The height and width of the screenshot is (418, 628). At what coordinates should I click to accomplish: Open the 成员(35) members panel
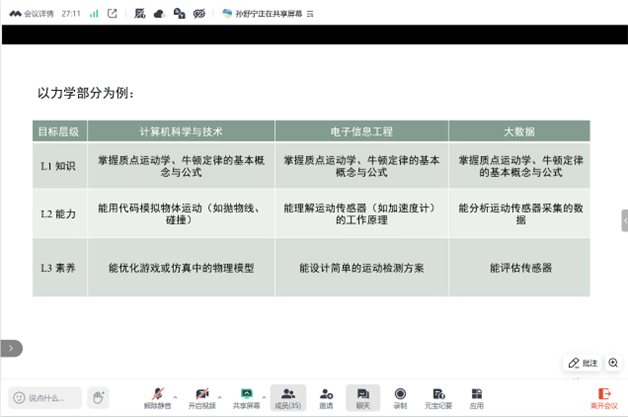287,397
